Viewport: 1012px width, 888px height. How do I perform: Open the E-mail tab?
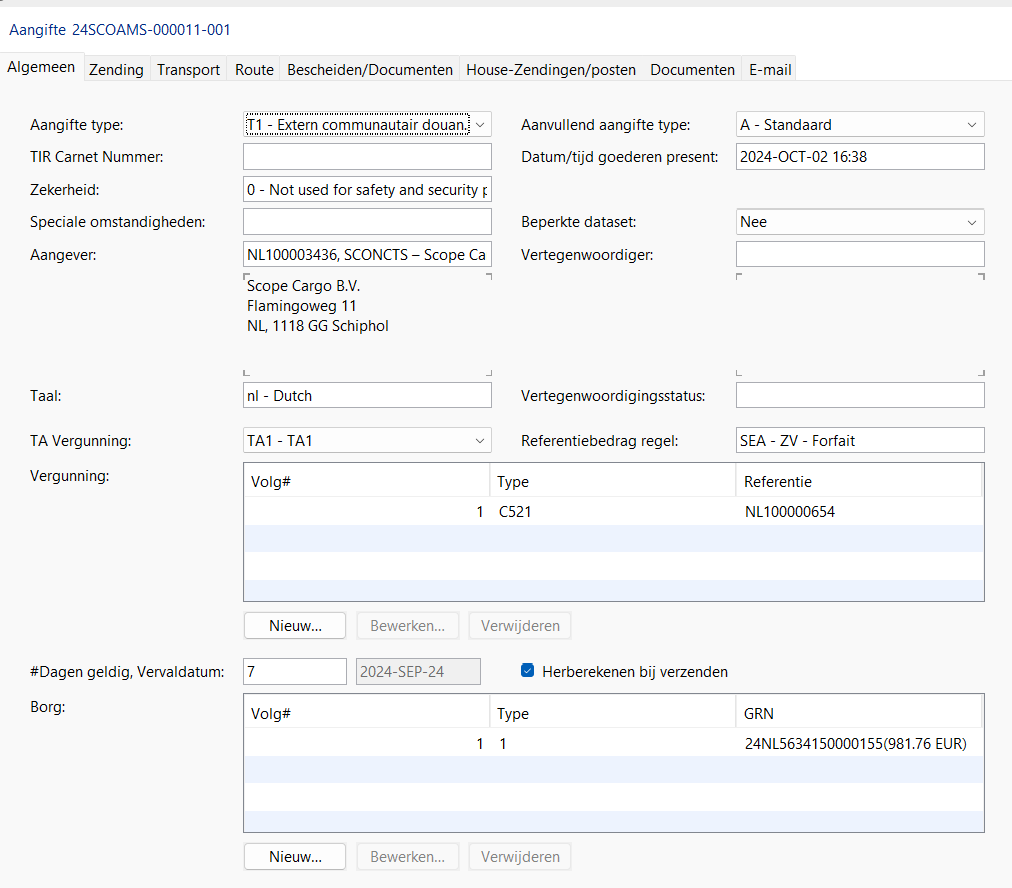tap(770, 70)
